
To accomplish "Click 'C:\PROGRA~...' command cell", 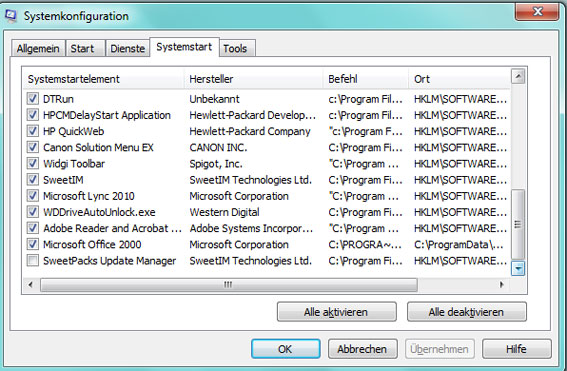I will (x=365, y=244).
